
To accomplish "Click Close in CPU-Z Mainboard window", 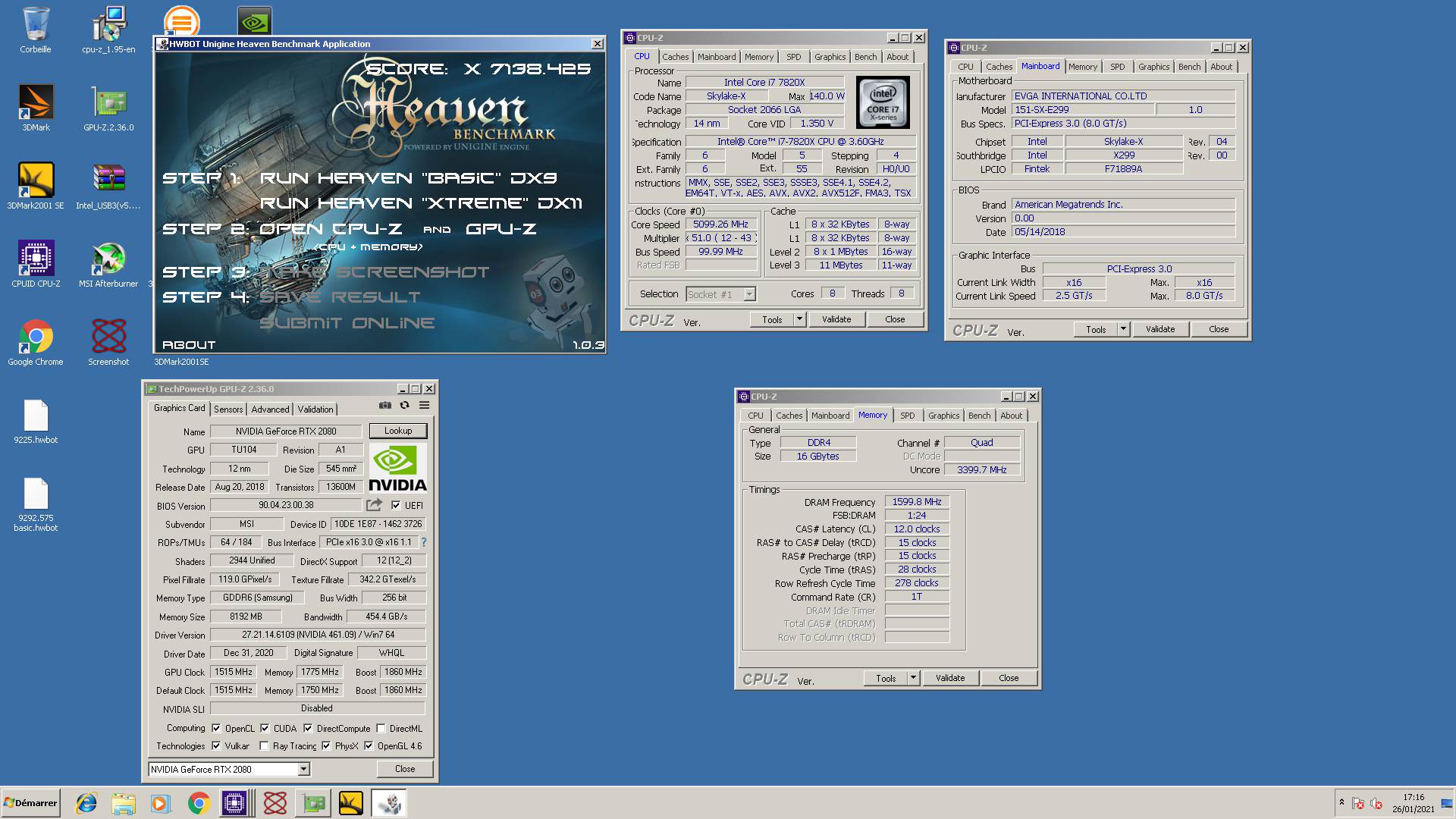I will (1219, 329).
